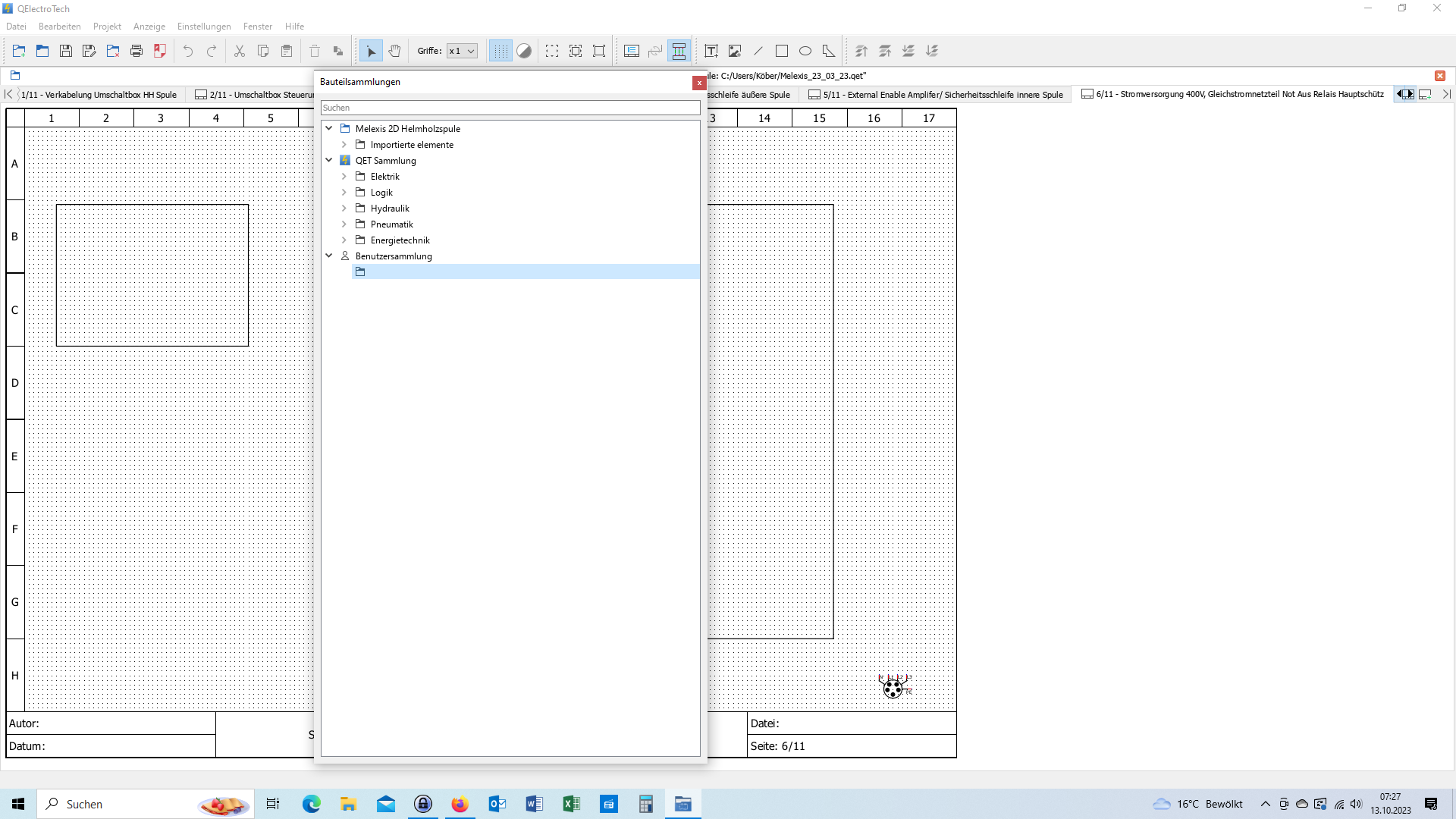Screen dimensions: 1456x819
Task: Select the line drawing tool
Action: point(758,51)
